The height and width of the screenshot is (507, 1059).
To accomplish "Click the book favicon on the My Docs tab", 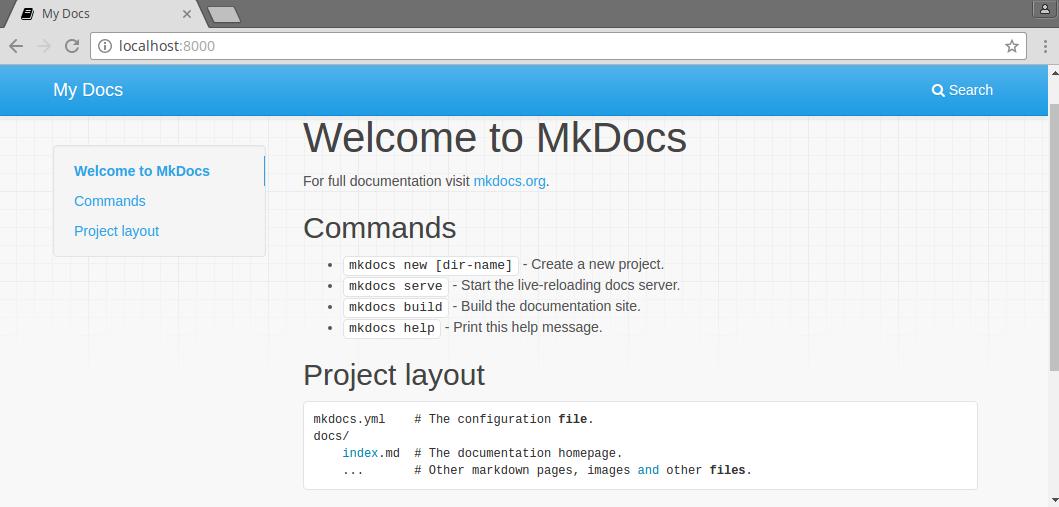I will [27, 14].
